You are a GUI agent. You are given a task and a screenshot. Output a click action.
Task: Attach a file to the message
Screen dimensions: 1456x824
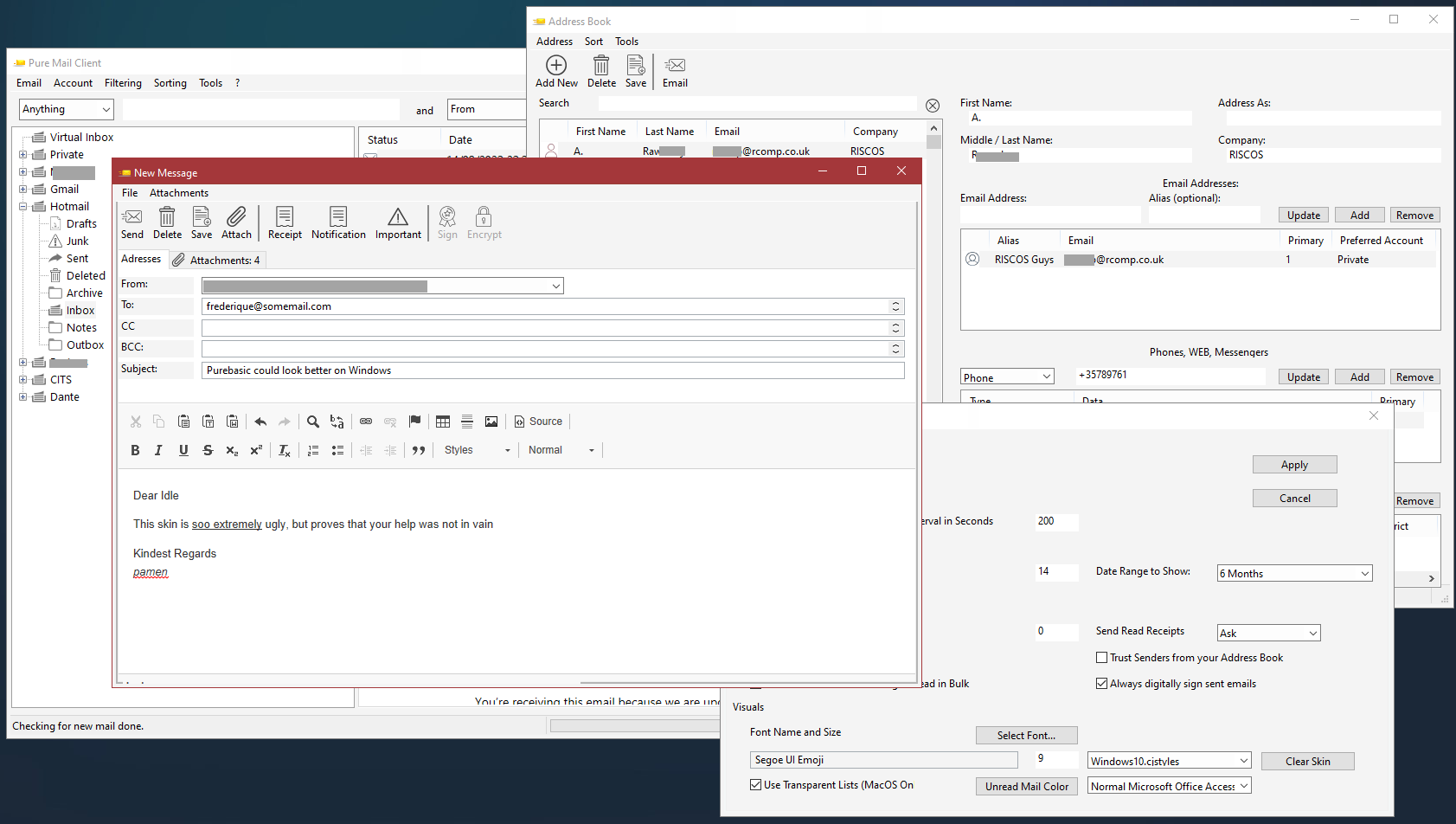click(236, 222)
